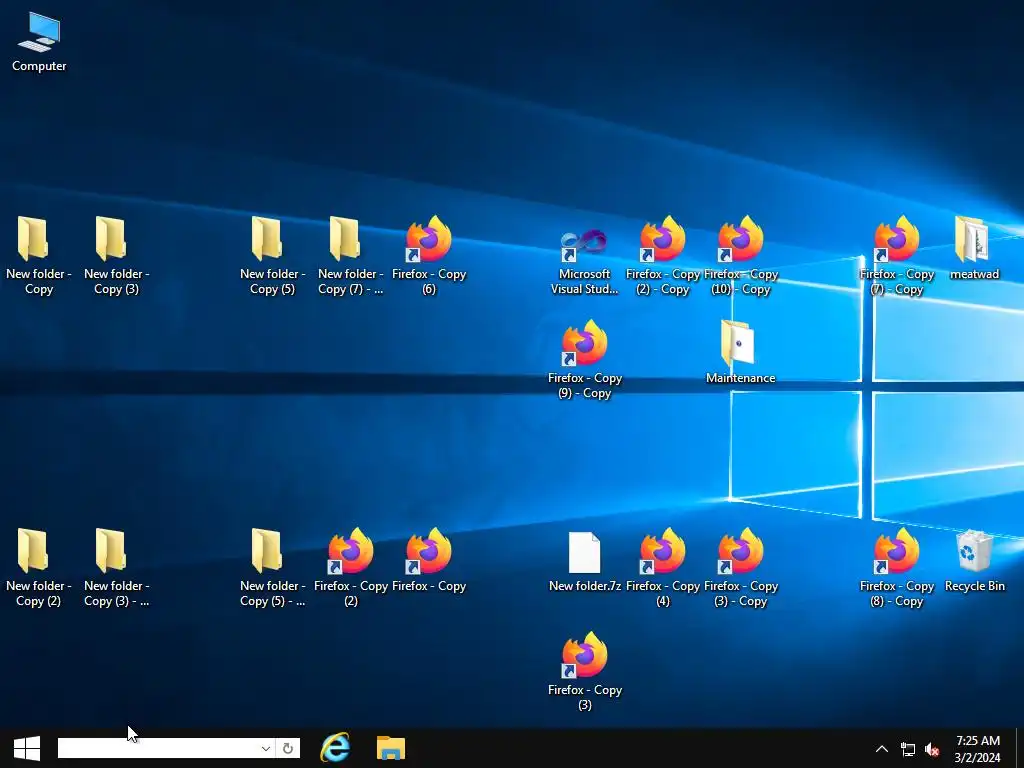The height and width of the screenshot is (768, 1024).
Task: Select "Firefox - Copy (10) - Copy" shortcut
Action: [x=741, y=255]
